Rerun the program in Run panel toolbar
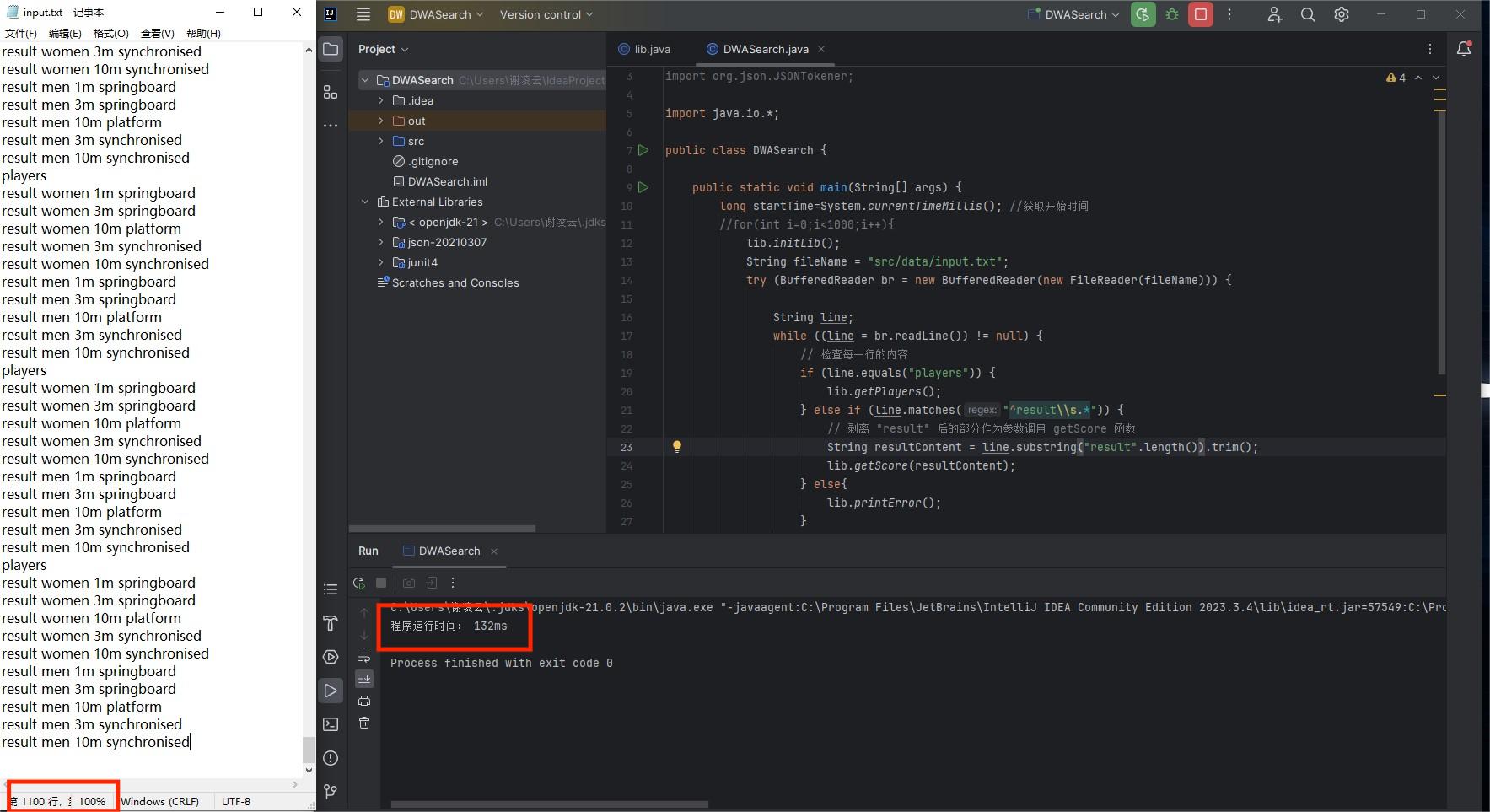The image size is (1490, 812). (359, 583)
